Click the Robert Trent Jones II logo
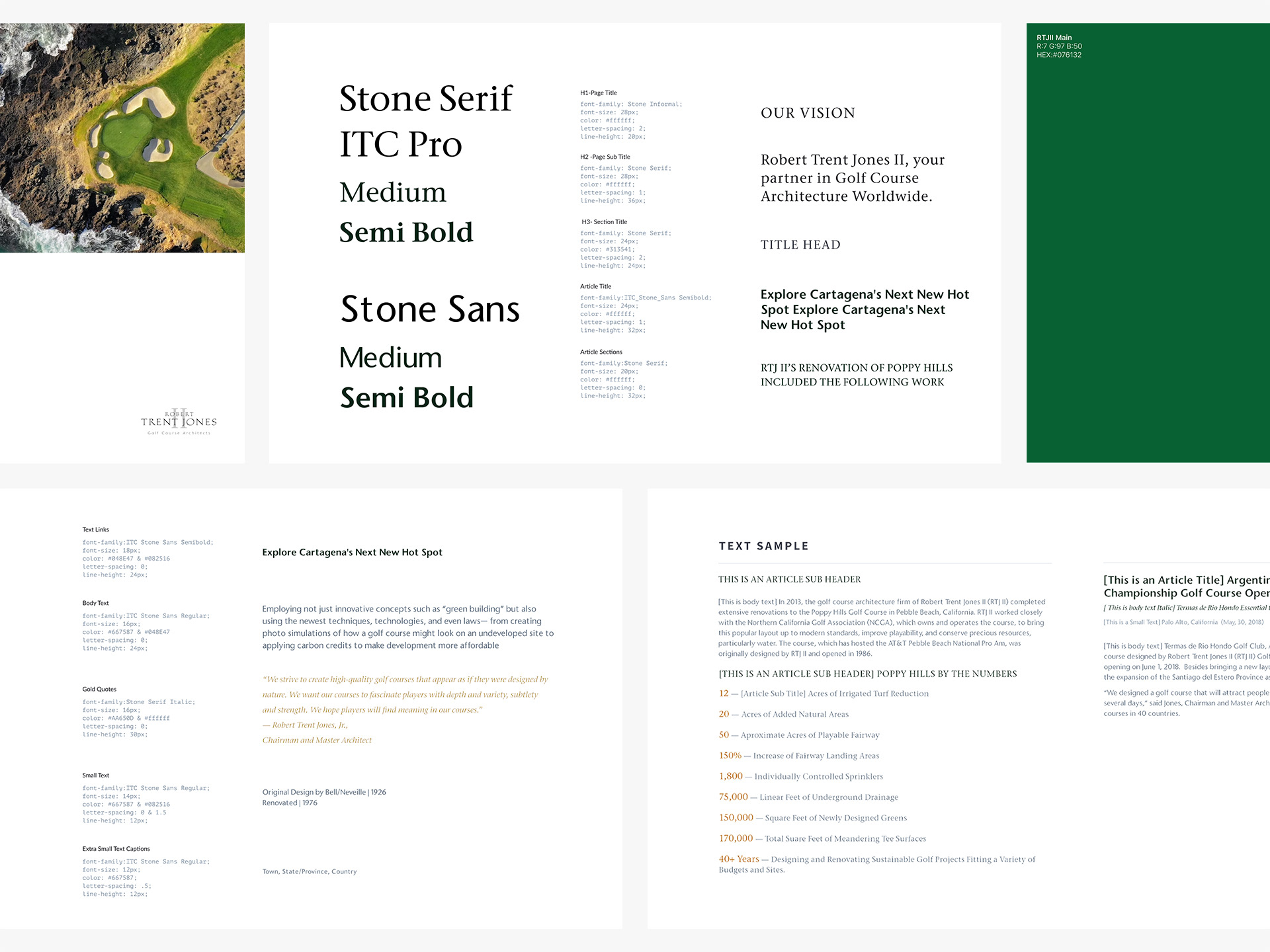This screenshot has height=952, width=1270. 179,422
